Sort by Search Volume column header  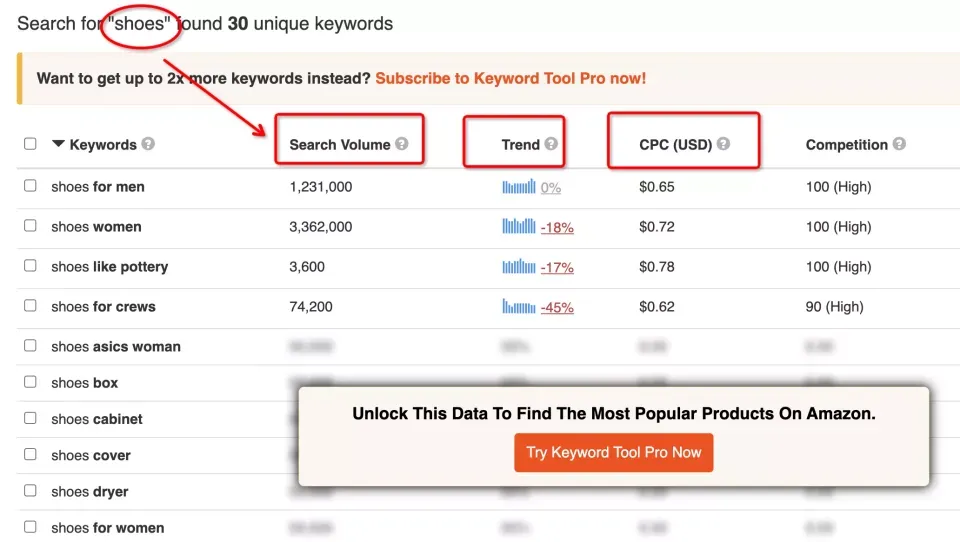(340, 145)
